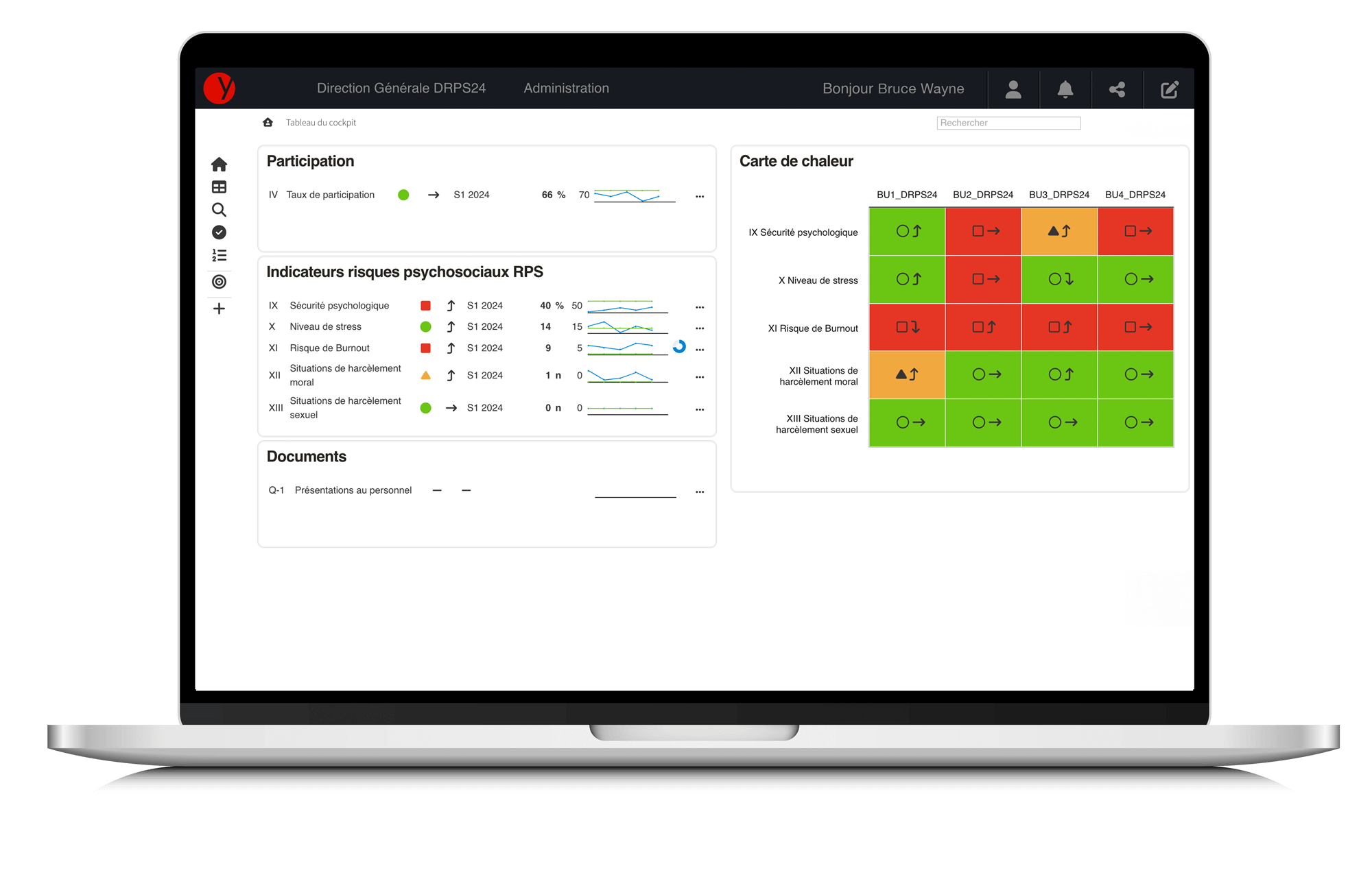Open more options for Sécurité psychologique row
Image resolution: width=1372 pixels, height=877 pixels.
click(700, 307)
